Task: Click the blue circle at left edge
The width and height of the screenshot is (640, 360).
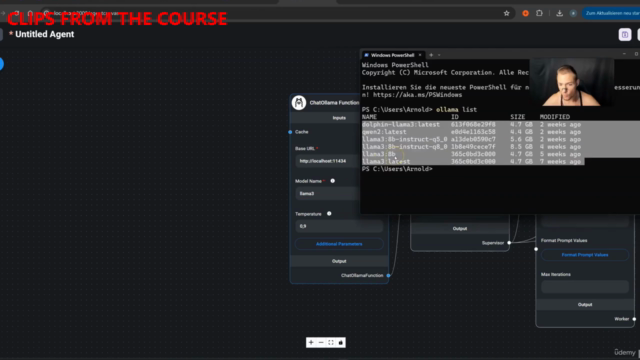Action: pyautogui.click(x=1, y=64)
